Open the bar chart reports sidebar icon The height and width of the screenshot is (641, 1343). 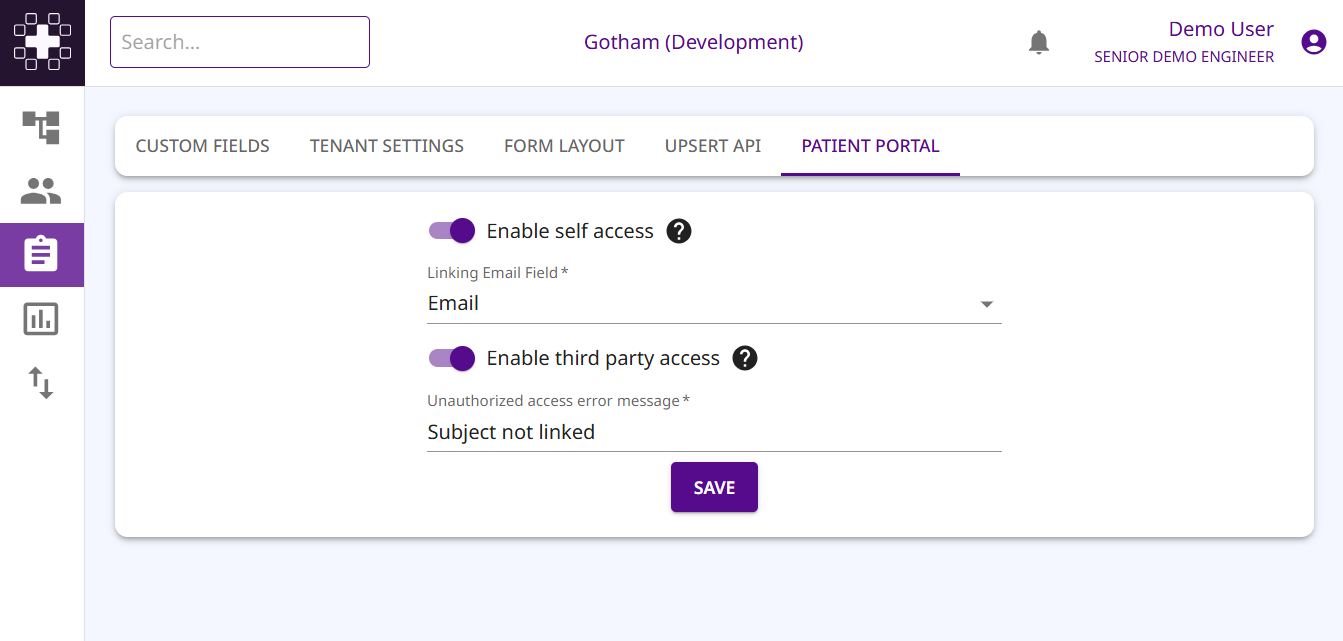tap(41, 319)
